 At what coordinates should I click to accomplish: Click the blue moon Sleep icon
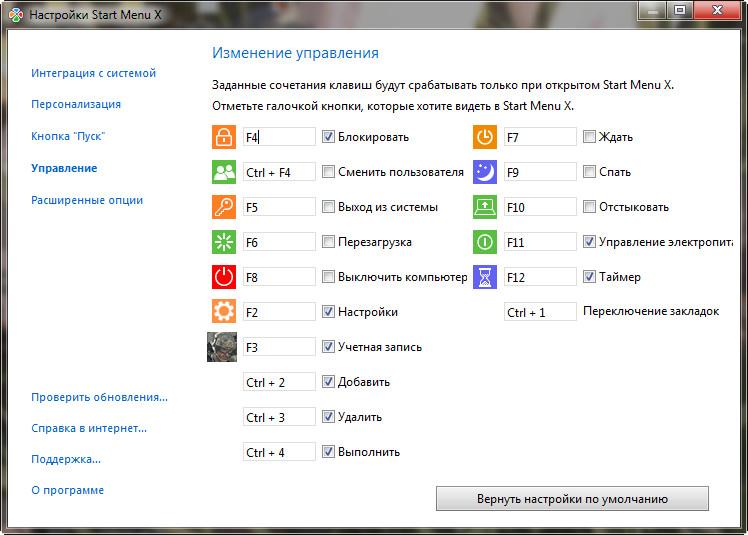485,172
